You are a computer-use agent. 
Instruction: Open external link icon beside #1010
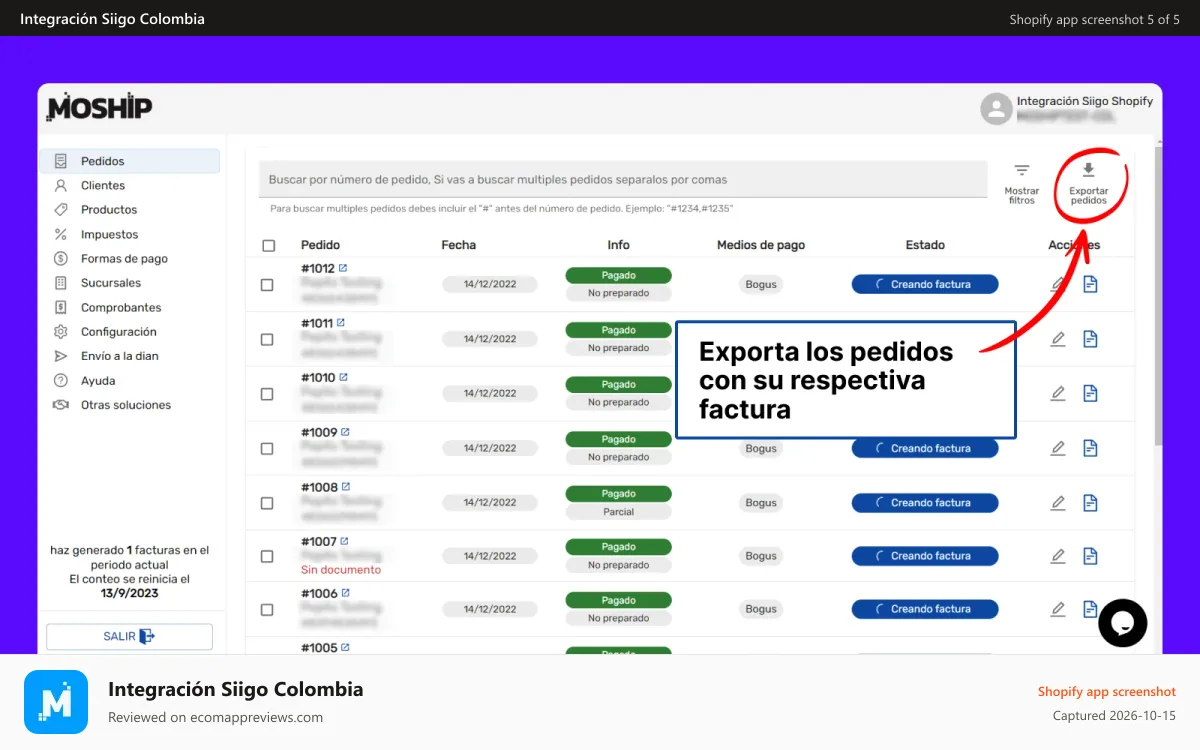[344, 377]
